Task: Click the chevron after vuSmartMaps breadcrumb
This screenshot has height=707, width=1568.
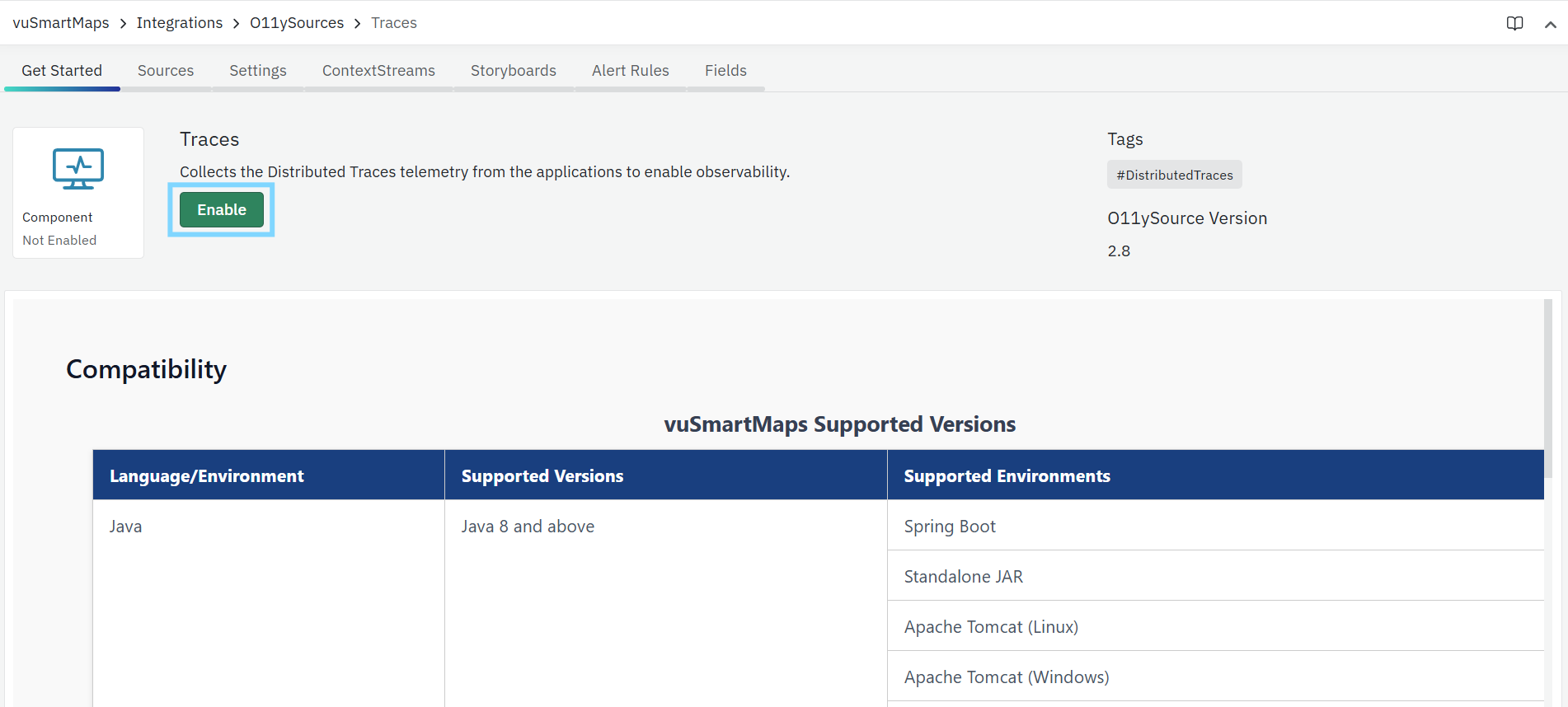Action: pyautogui.click(x=123, y=23)
